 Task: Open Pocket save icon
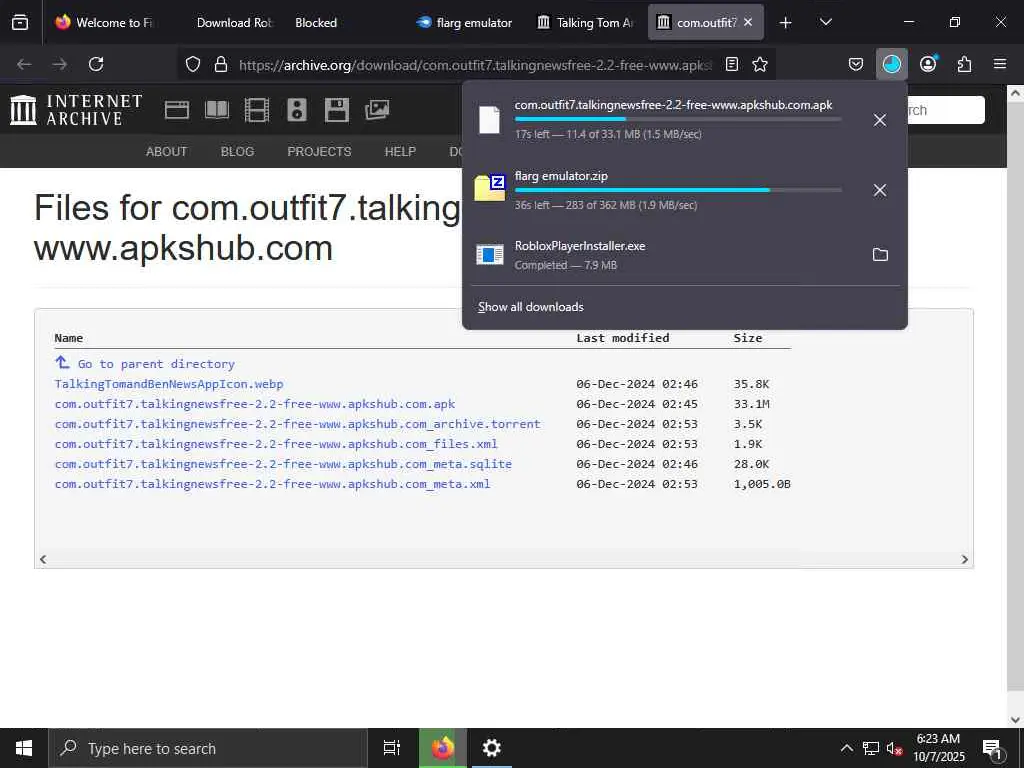pyautogui.click(x=856, y=64)
